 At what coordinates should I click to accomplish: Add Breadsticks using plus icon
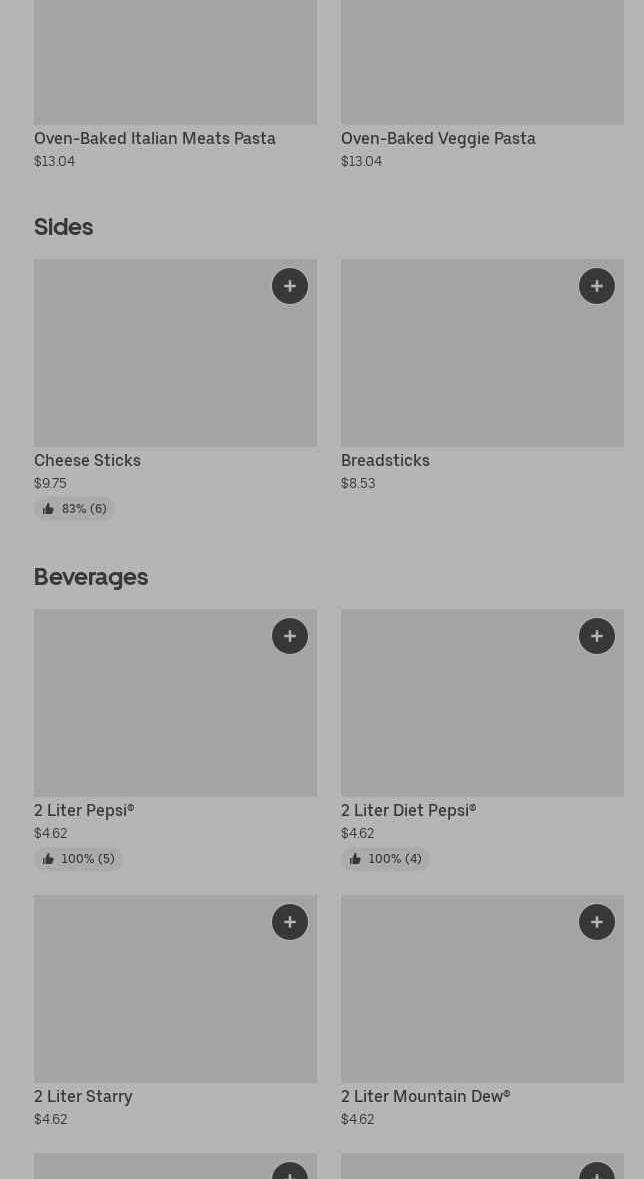(597, 286)
